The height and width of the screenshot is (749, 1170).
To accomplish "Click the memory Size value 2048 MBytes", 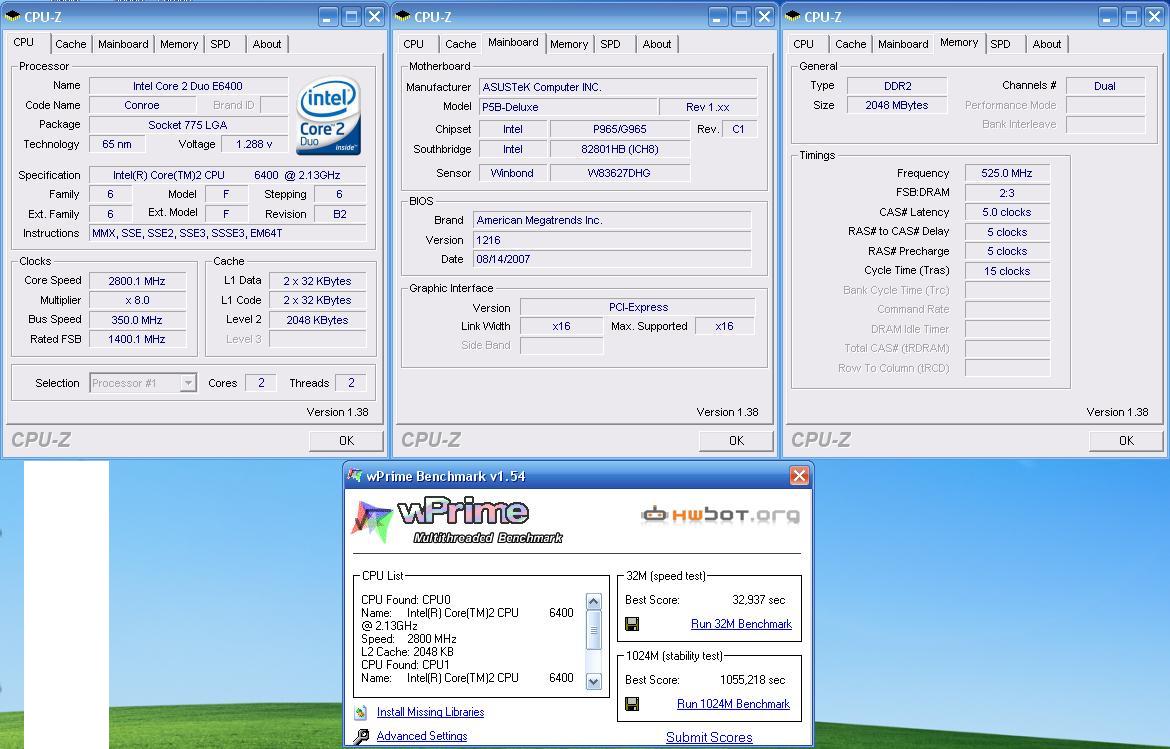I will tap(897, 105).
